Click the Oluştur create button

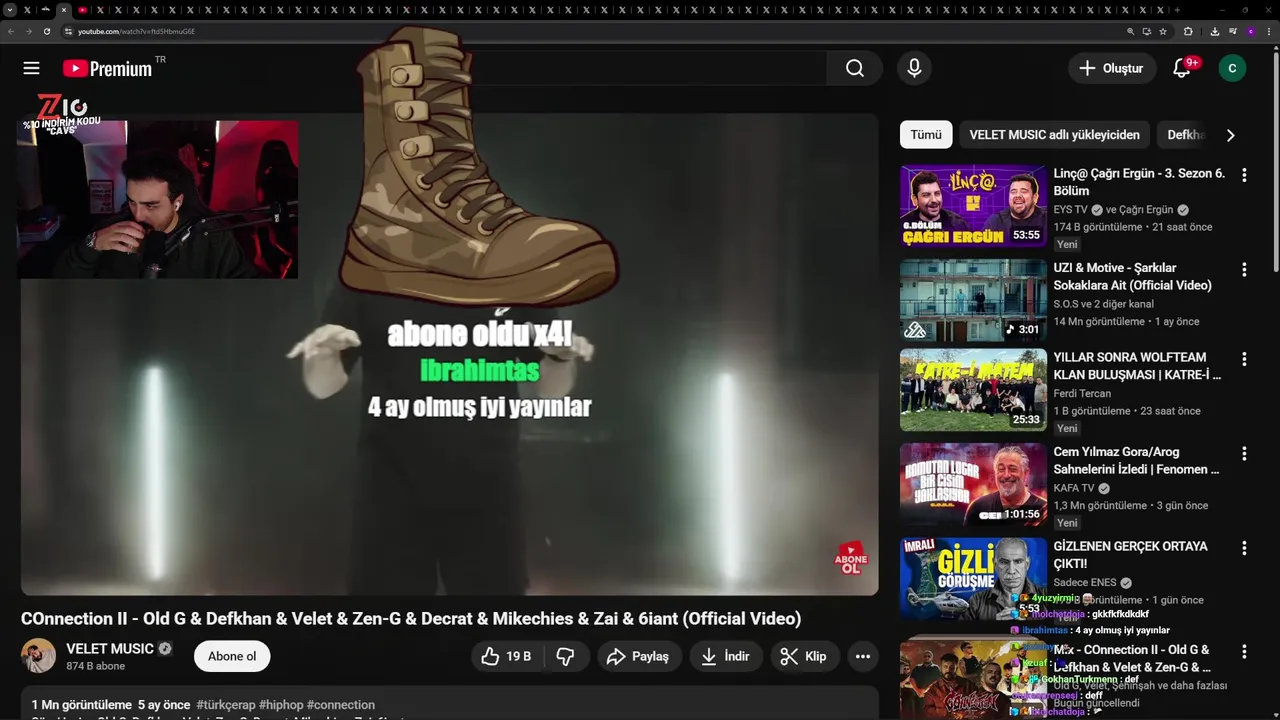(x=1111, y=68)
